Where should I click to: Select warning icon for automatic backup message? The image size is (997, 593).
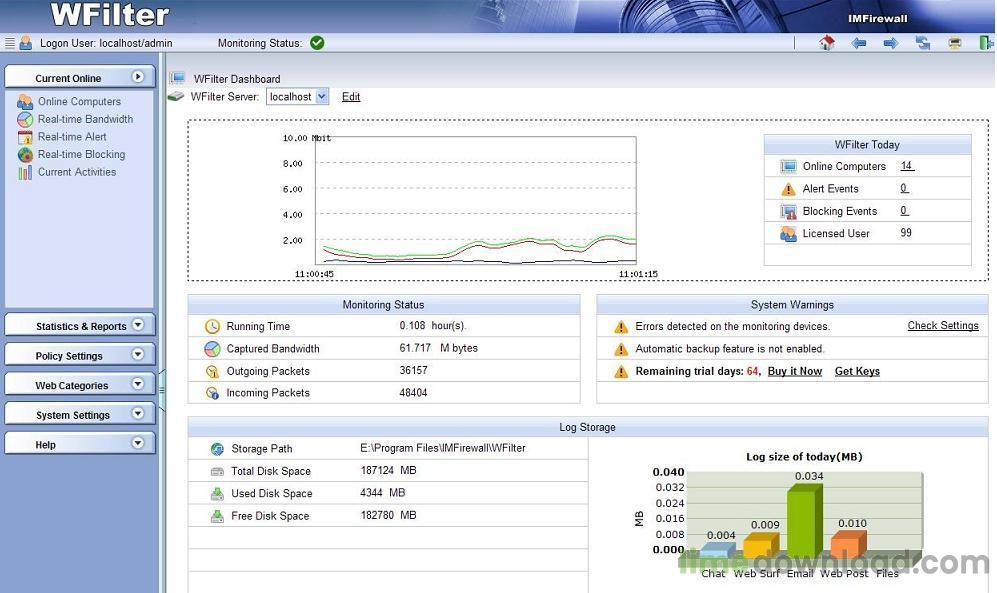pyautogui.click(x=621, y=350)
